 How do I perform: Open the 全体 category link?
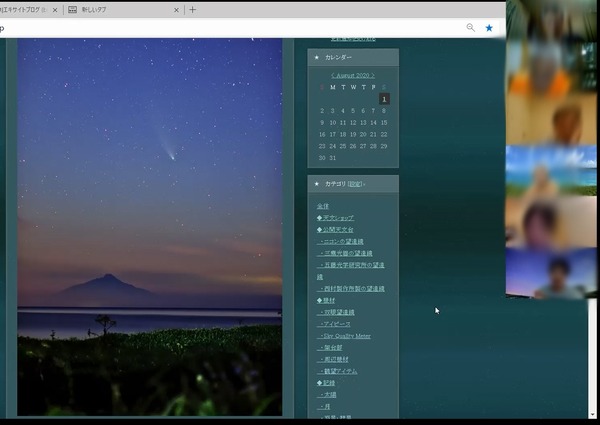pos(323,206)
